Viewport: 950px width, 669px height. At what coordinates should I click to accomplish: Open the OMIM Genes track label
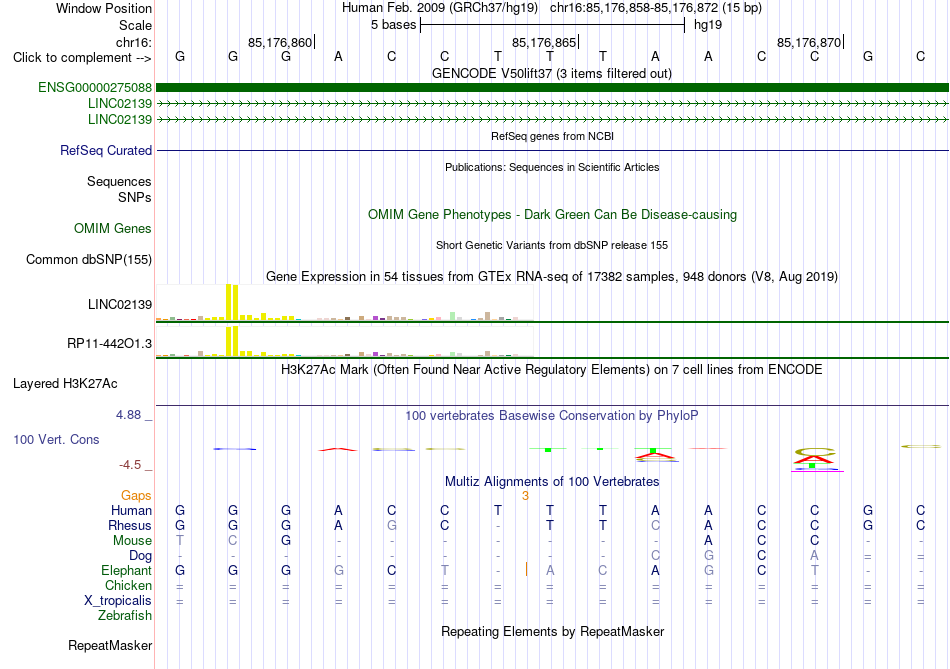pos(113,228)
